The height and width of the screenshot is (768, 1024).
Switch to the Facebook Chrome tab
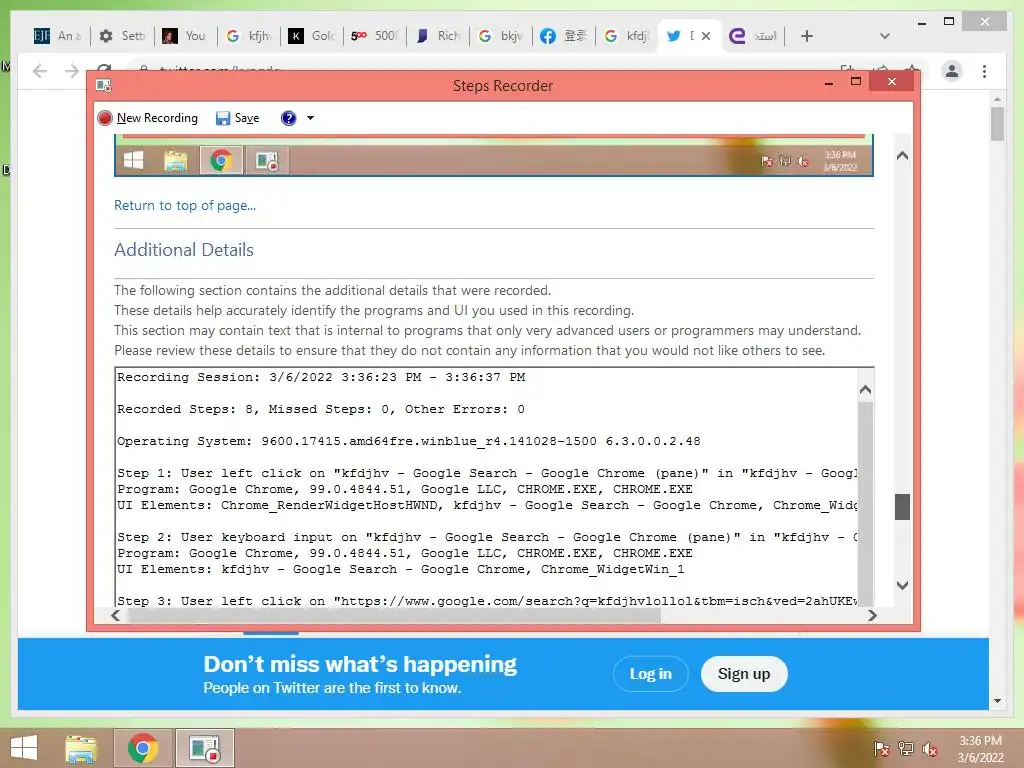564,36
